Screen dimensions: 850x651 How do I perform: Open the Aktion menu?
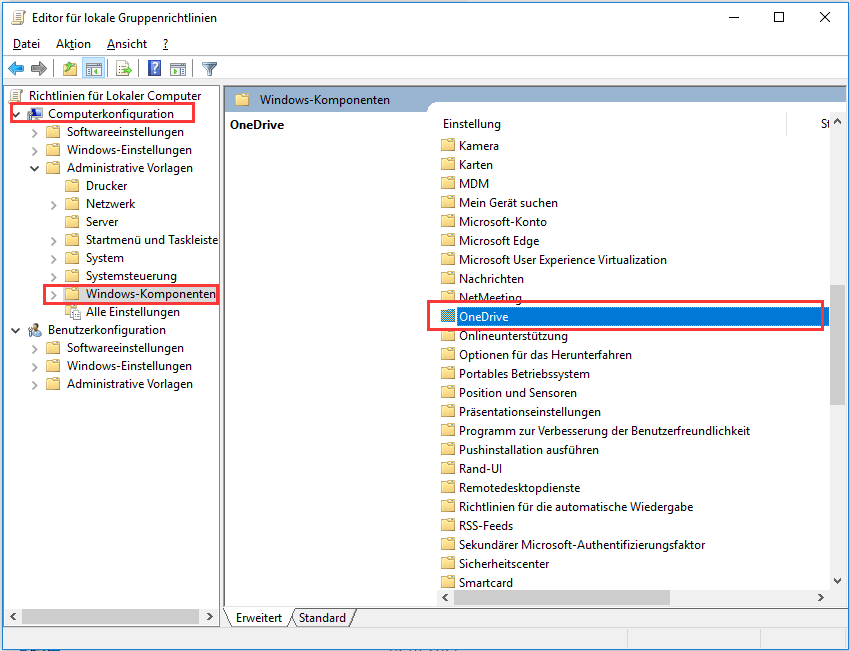point(73,44)
